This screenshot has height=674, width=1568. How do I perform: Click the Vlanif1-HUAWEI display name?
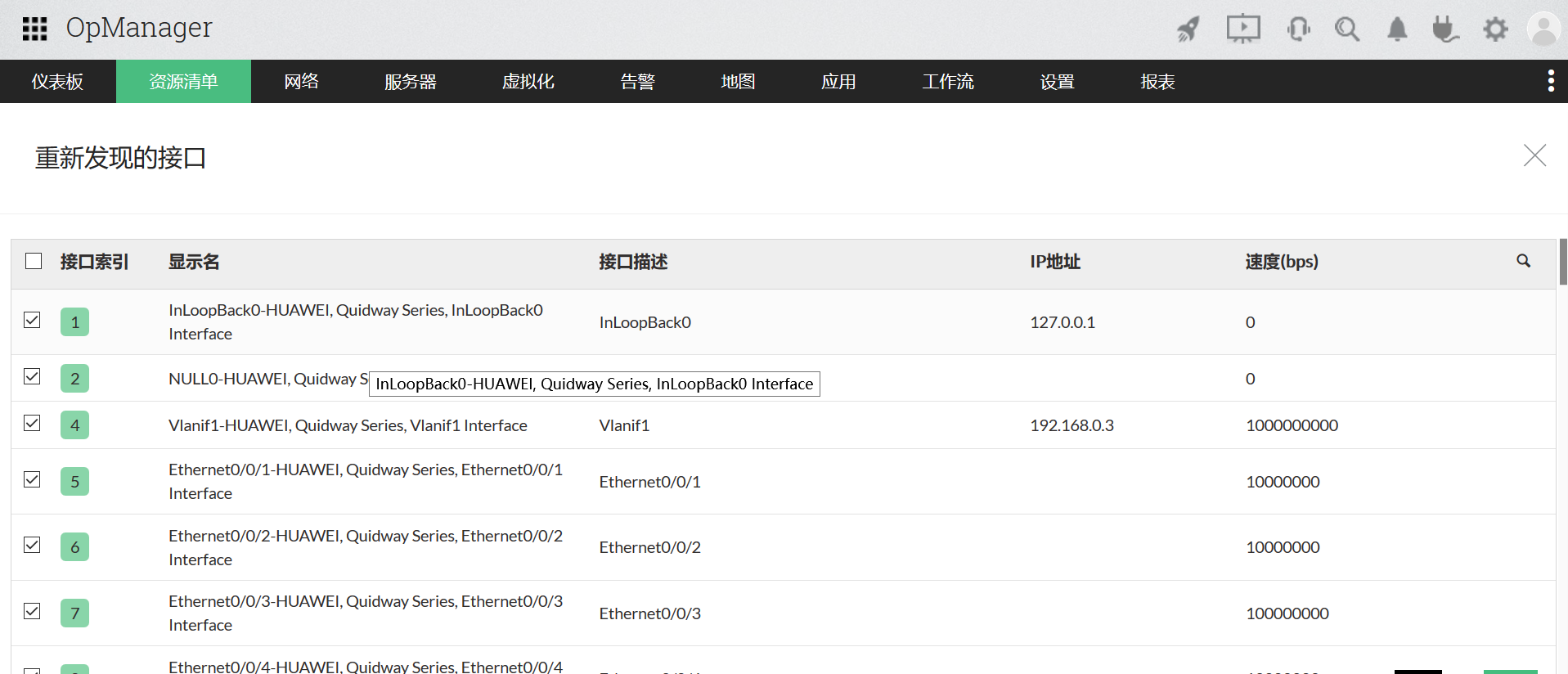(x=348, y=425)
